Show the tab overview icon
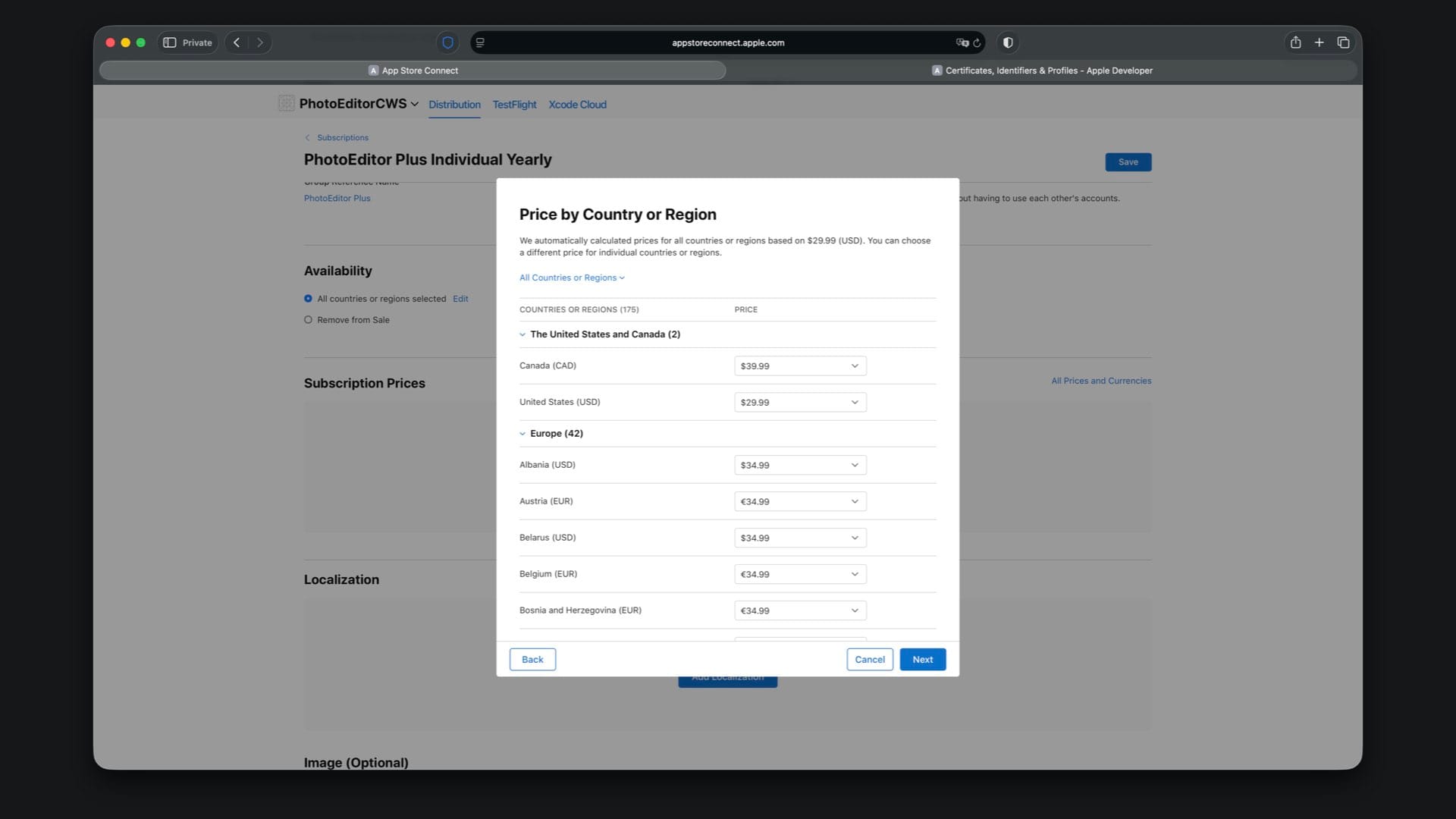The image size is (1456, 819). coord(1343,42)
